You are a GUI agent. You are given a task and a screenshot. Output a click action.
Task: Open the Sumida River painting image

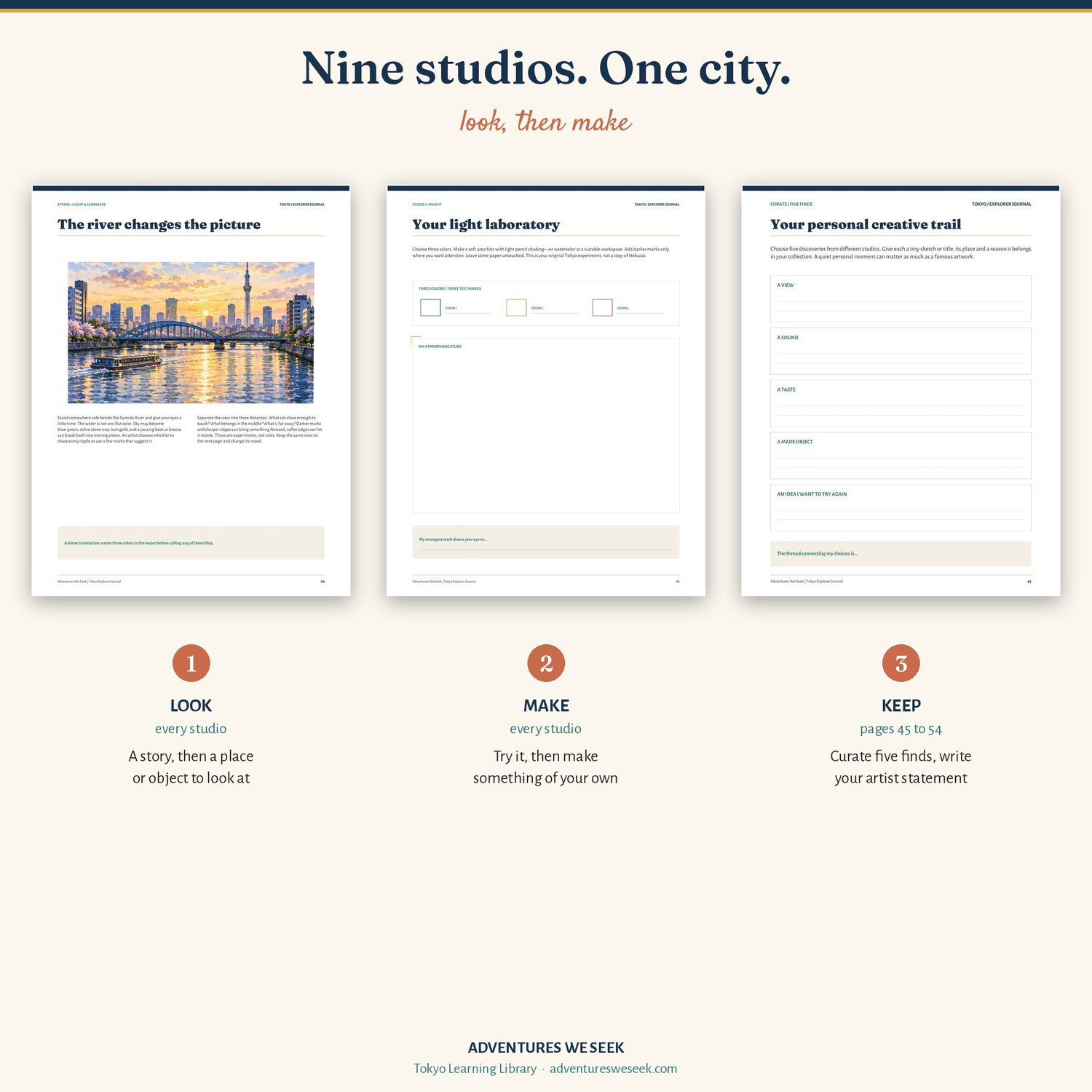click(x=191, y=333)
